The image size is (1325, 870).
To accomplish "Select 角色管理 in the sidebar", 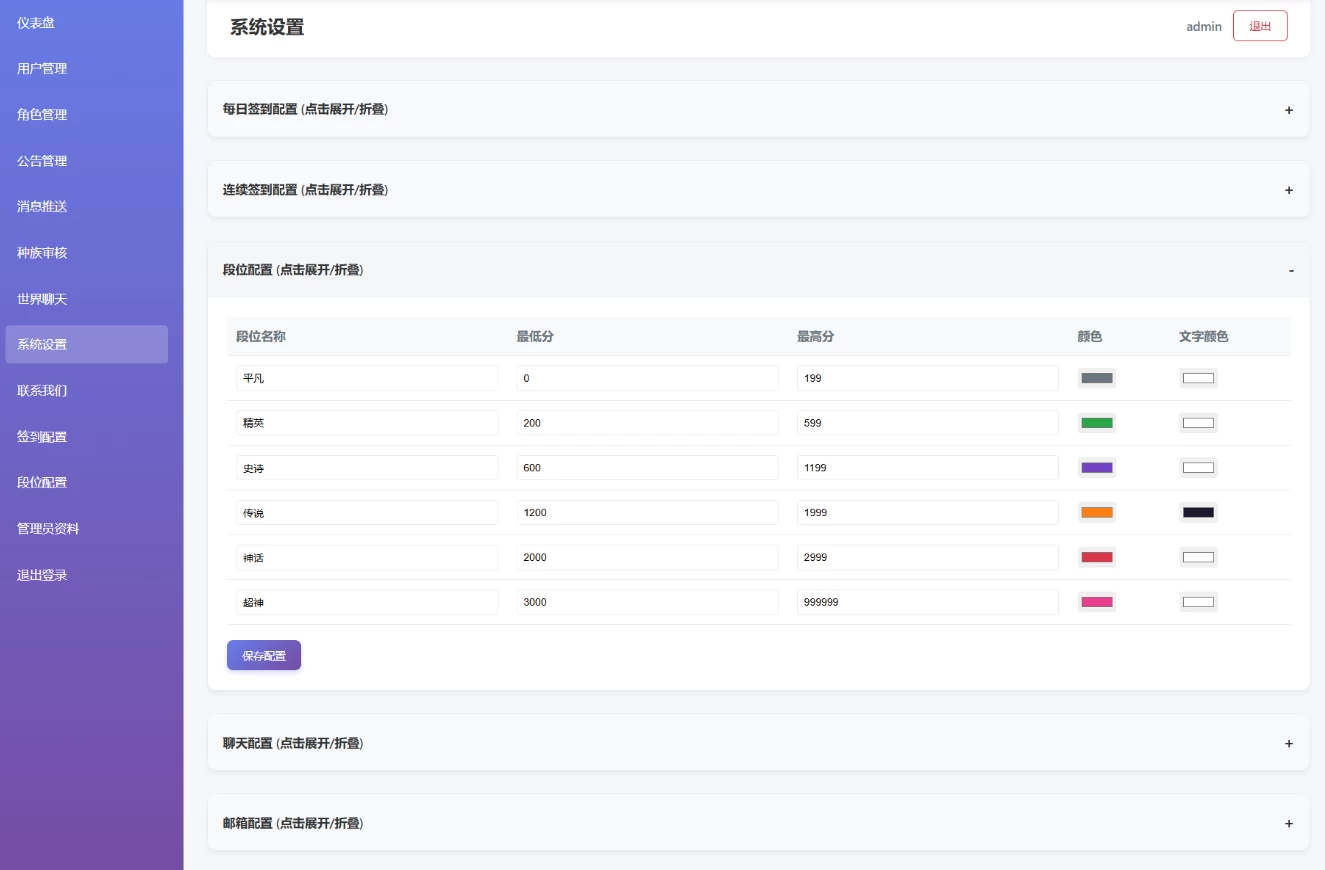I will pos(40,114).
